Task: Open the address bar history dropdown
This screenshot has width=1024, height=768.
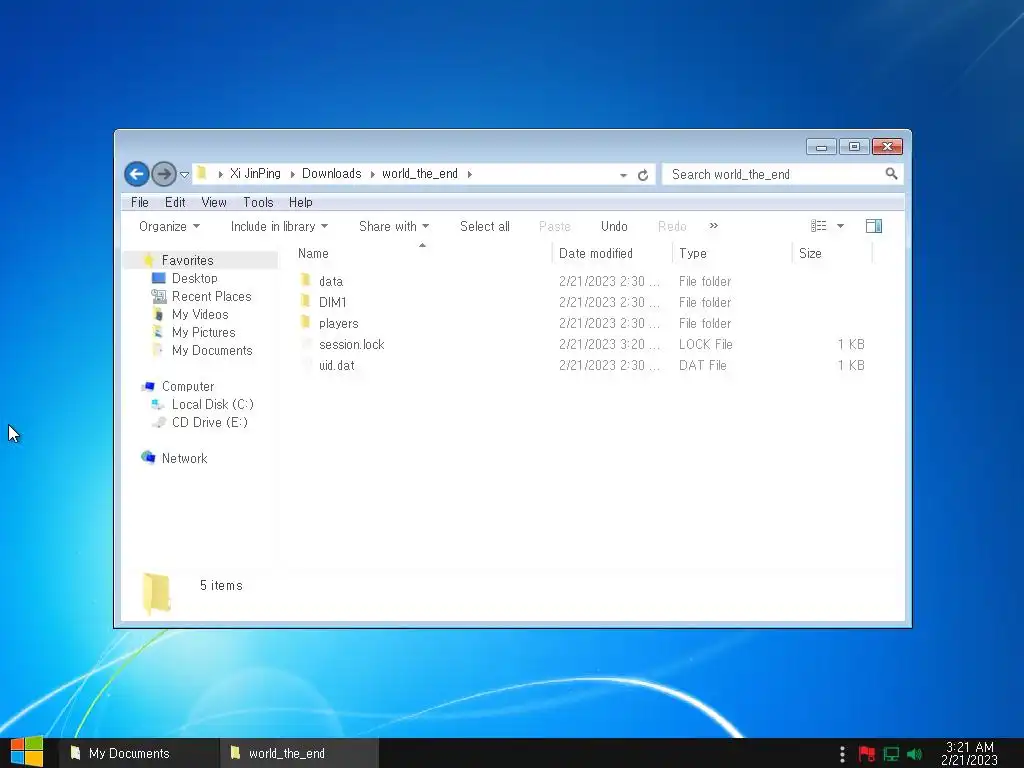Action: (x=623, y=175)
